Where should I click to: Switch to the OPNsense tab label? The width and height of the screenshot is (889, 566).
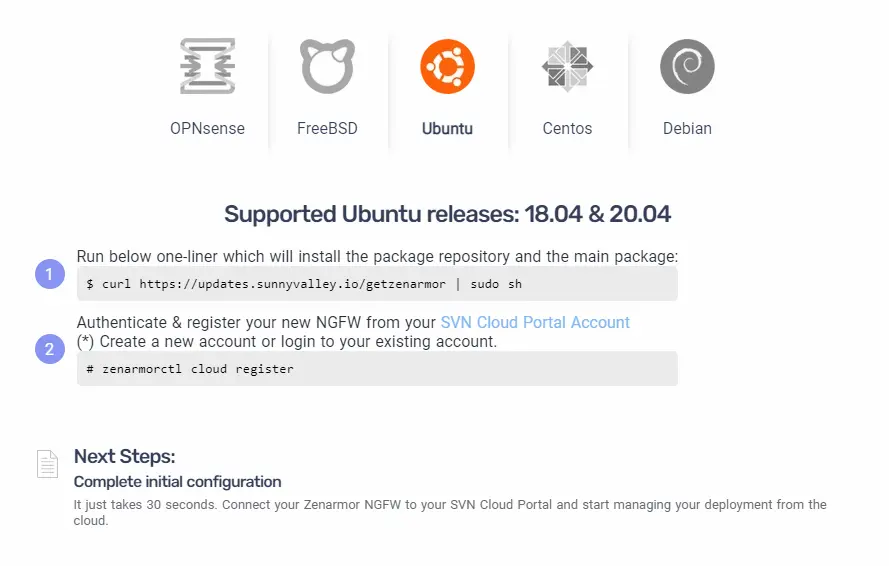[x=207, y=128]
